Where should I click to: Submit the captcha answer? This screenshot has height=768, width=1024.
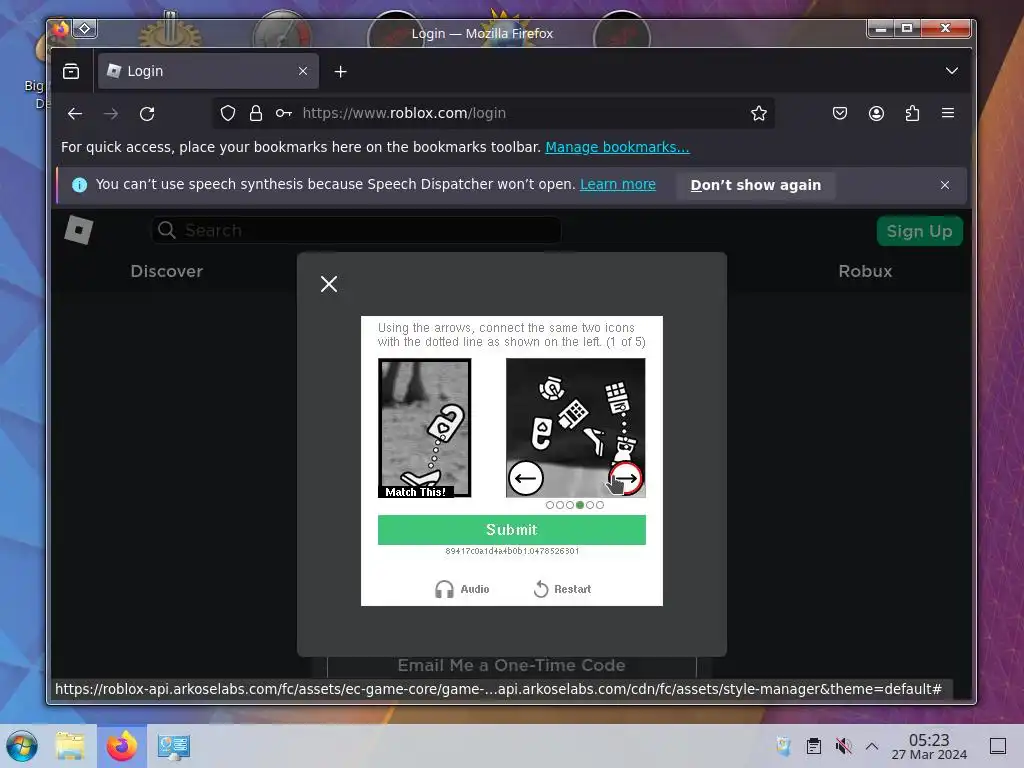[511, 530]
